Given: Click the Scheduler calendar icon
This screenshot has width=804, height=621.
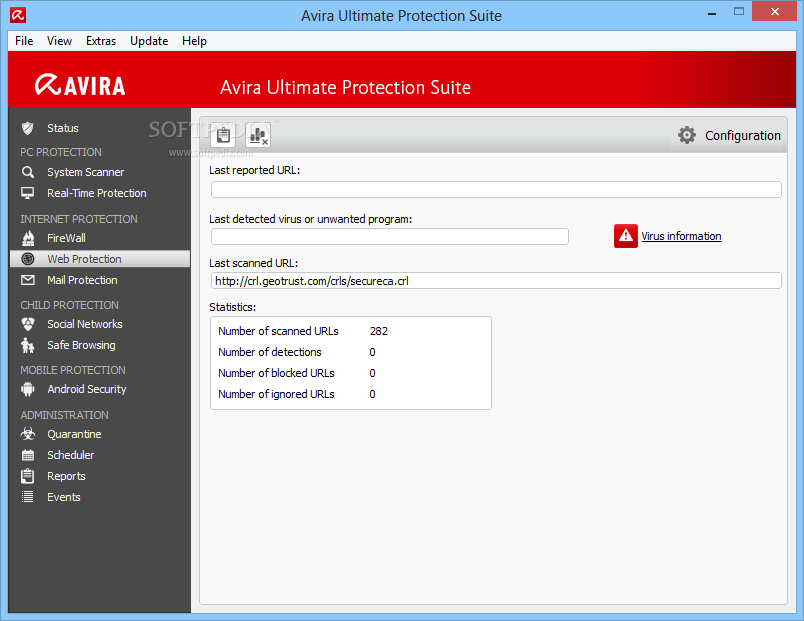Looking at the screenshot, I should 28,455.
